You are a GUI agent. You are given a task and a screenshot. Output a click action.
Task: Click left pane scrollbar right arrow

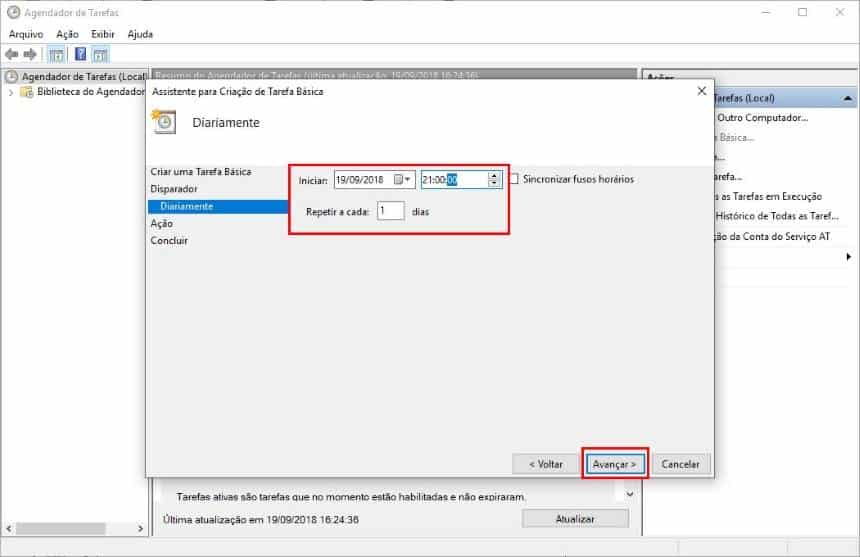pyautogui.click(x=140, y=529)
